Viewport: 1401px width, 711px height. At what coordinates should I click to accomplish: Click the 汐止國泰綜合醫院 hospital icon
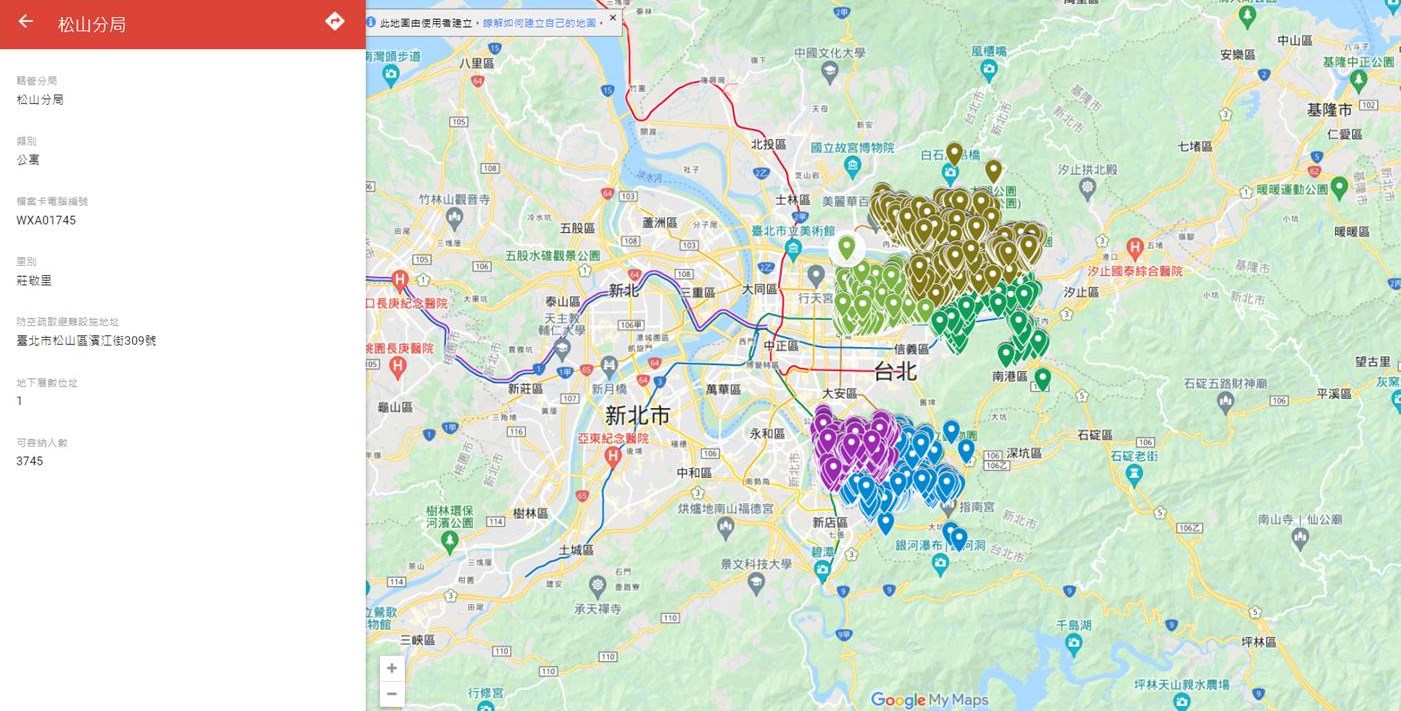click(1135, 246)
